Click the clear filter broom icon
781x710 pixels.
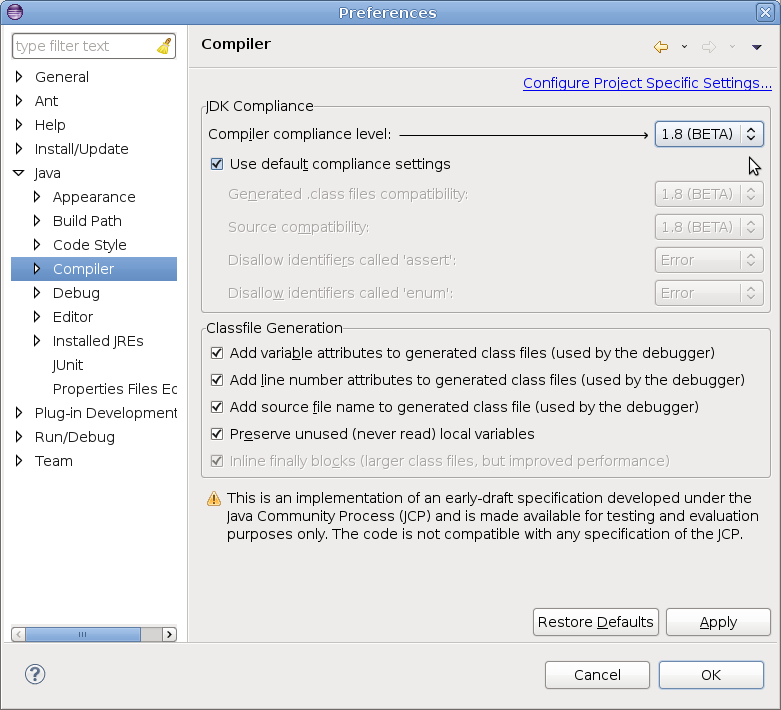pos(164,46)
